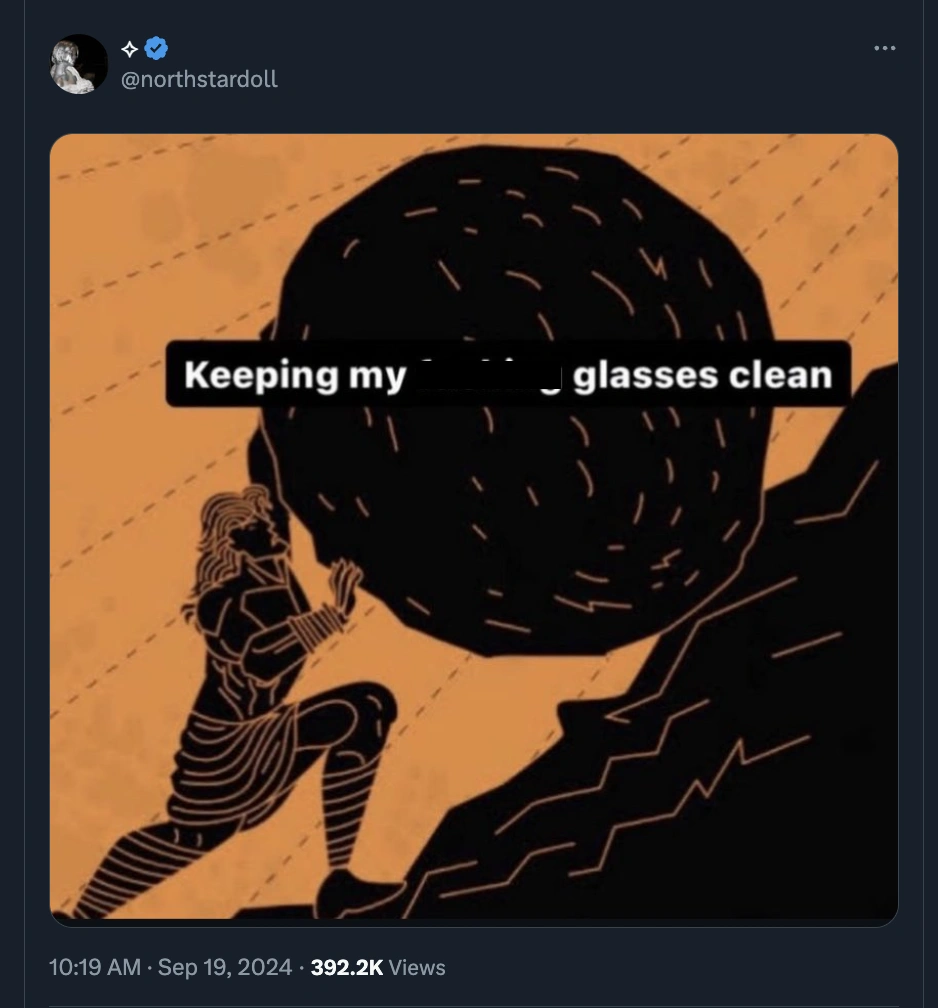938x1008 pixels.
Task: Click the censored word in the caption
Action: click(490, 375)
